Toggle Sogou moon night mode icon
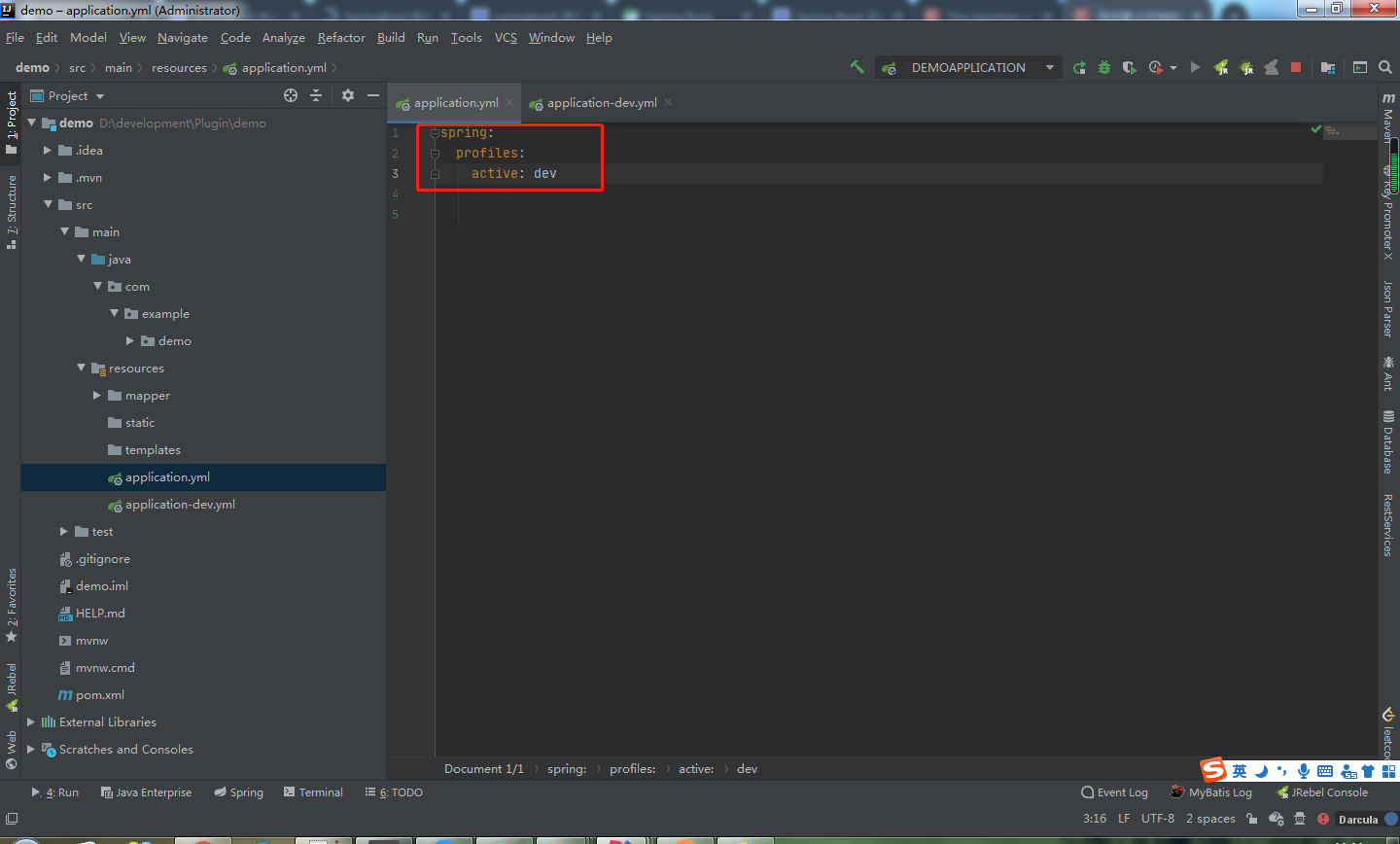1400x844 pixels. click(x=1261, y=771)
